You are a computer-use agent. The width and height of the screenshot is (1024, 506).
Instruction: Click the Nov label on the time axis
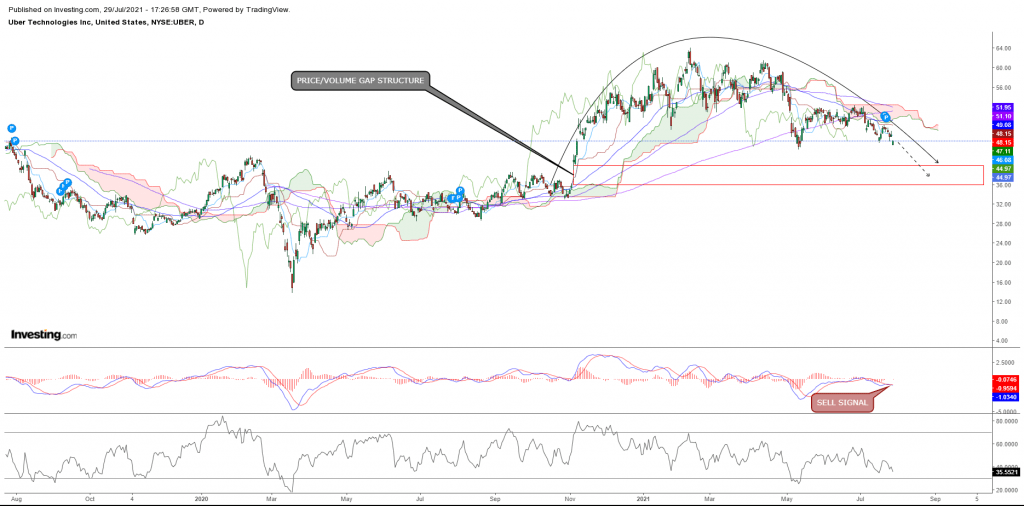click(572, 498)
